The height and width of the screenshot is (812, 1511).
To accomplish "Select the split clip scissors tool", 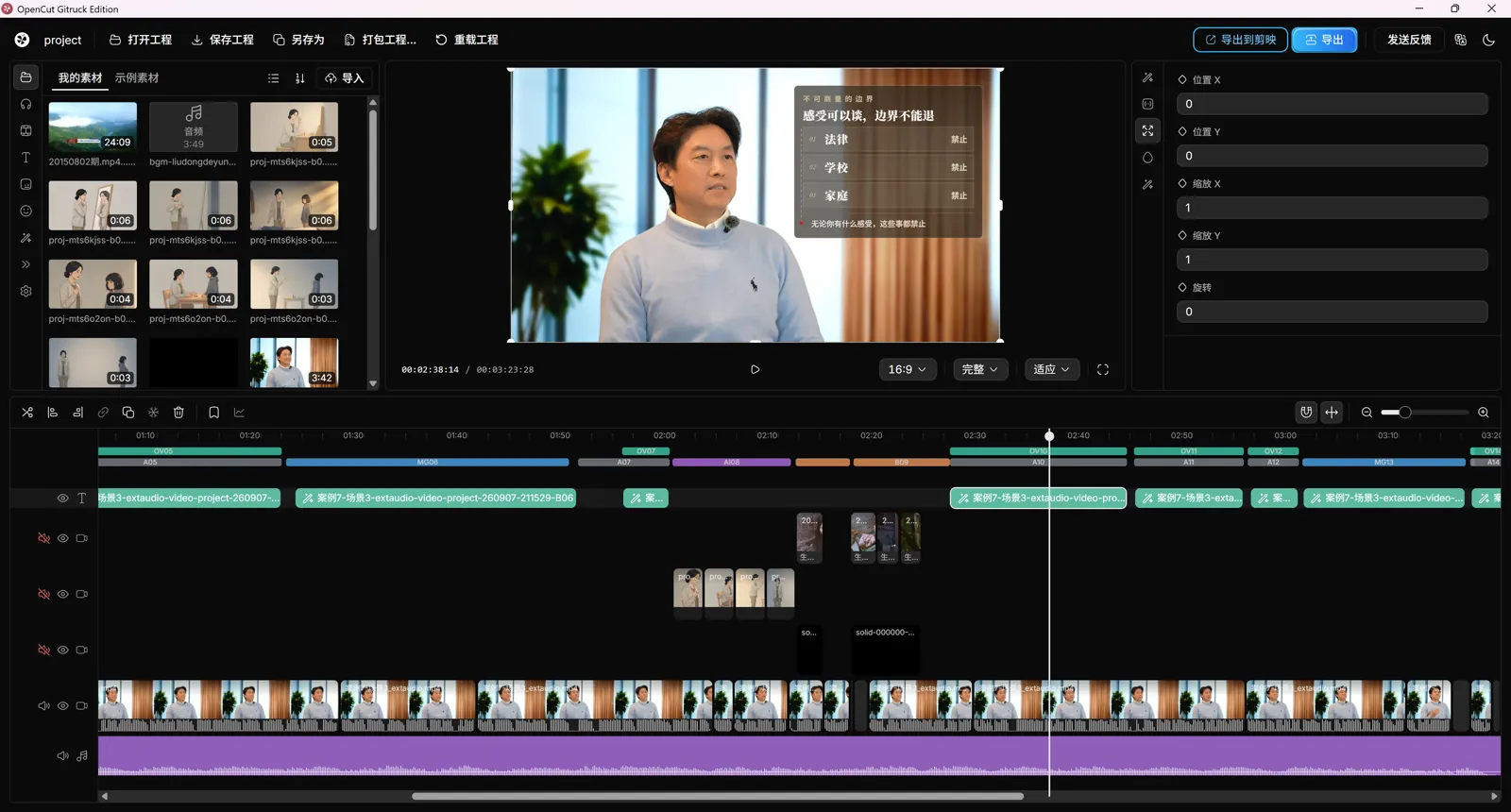I will point(27,413).
